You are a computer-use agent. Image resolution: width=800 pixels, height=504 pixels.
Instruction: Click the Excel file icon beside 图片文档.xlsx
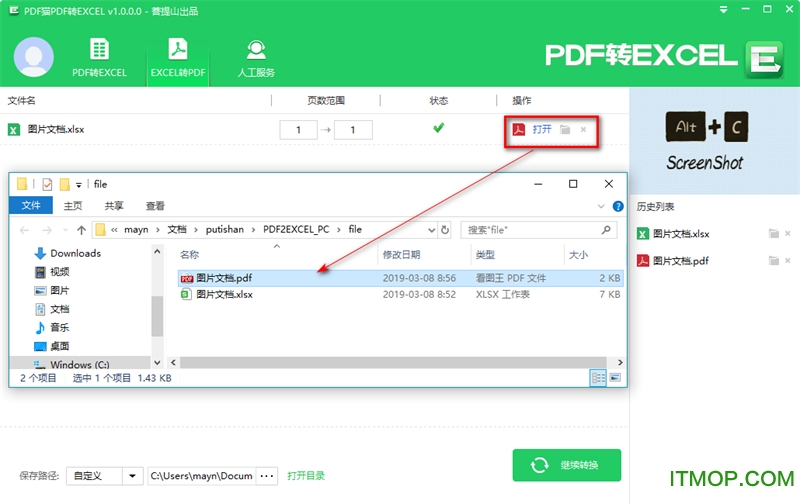click(14, 130)
